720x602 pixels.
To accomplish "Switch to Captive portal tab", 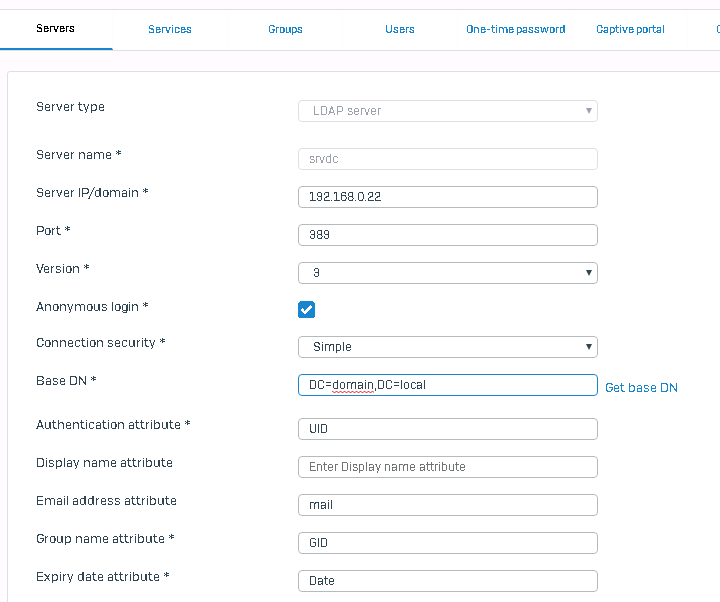I will coord(630,29).
